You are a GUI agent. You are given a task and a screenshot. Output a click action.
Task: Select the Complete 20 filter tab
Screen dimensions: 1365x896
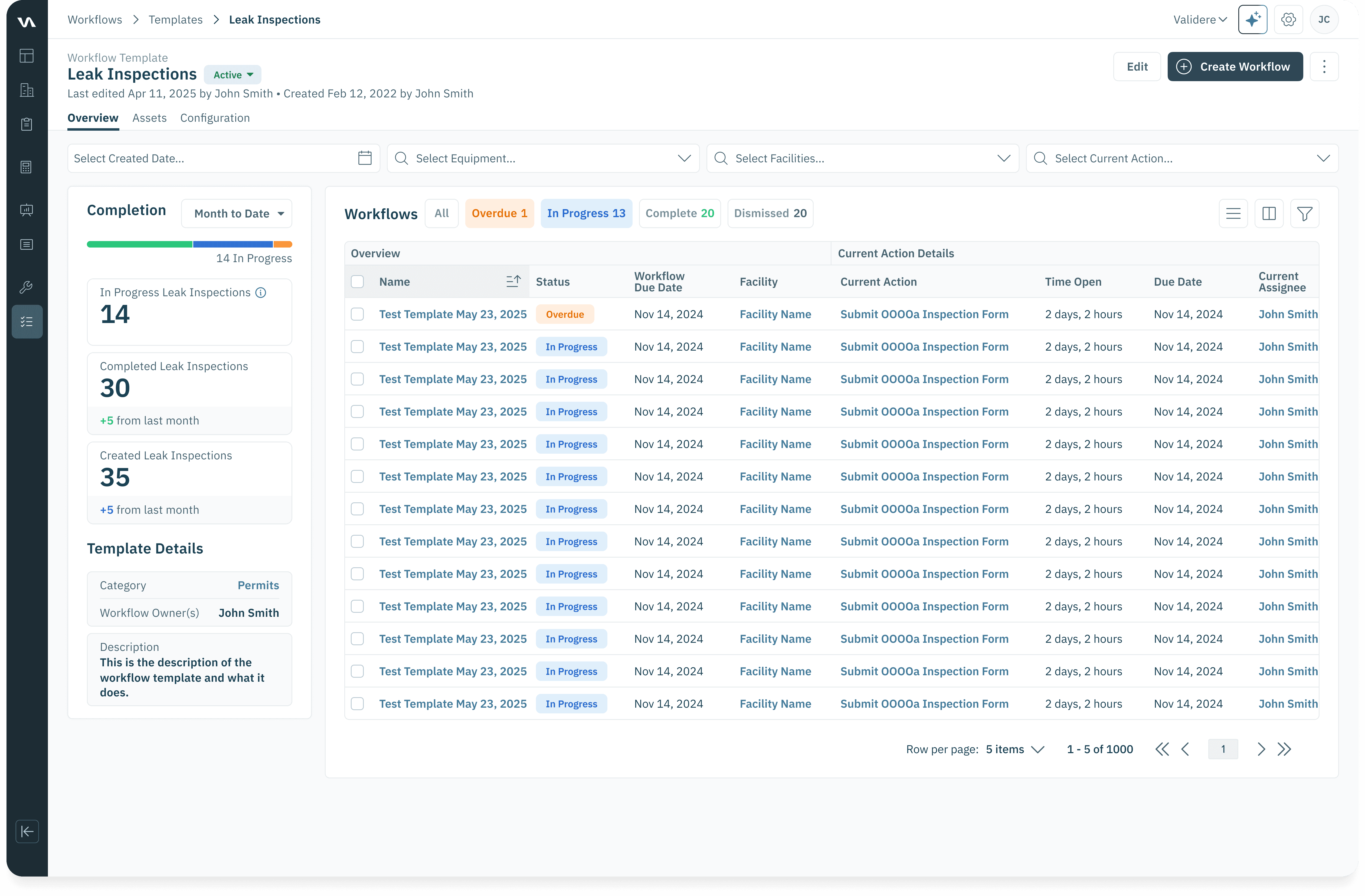(x=680, y=213)
